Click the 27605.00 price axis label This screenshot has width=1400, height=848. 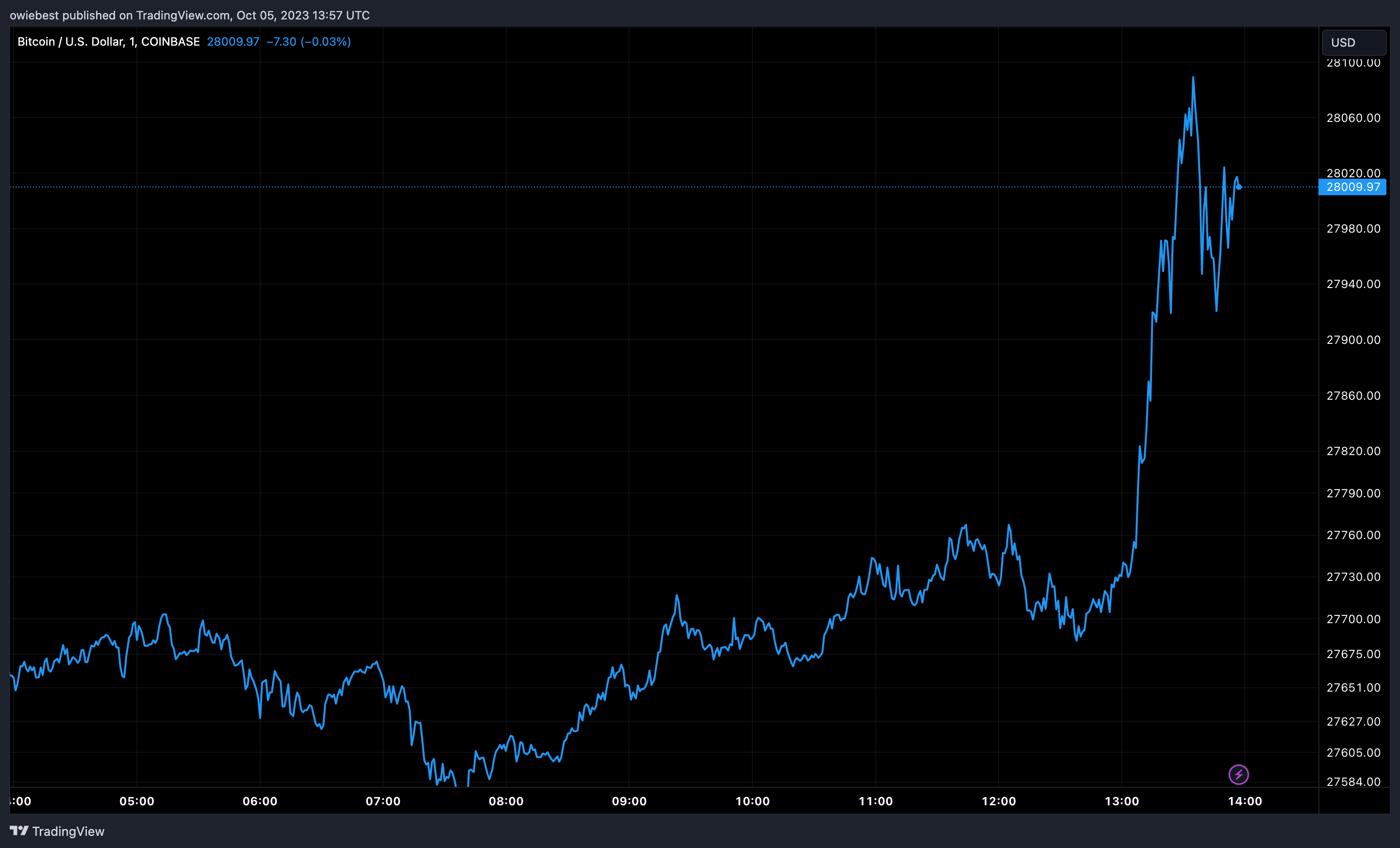click(x=1353, y=752)
